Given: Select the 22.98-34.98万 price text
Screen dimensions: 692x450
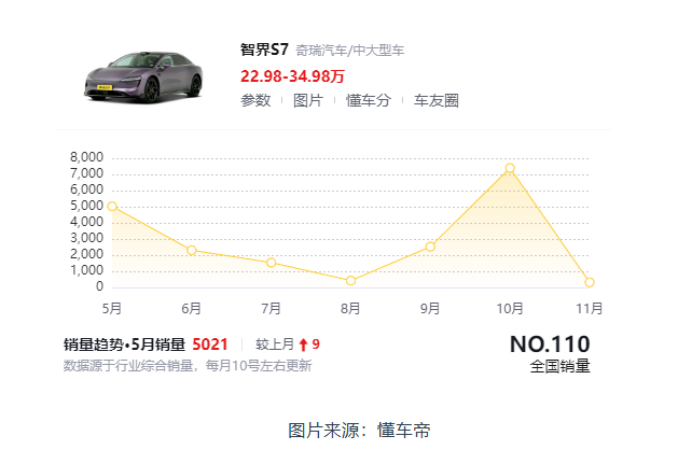Looking at the screenshot, I should 292,76.
